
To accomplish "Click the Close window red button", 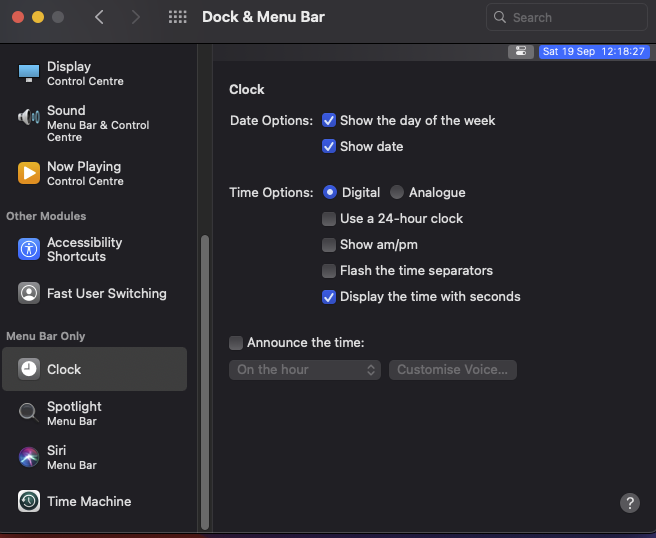I will coord(18,17).
